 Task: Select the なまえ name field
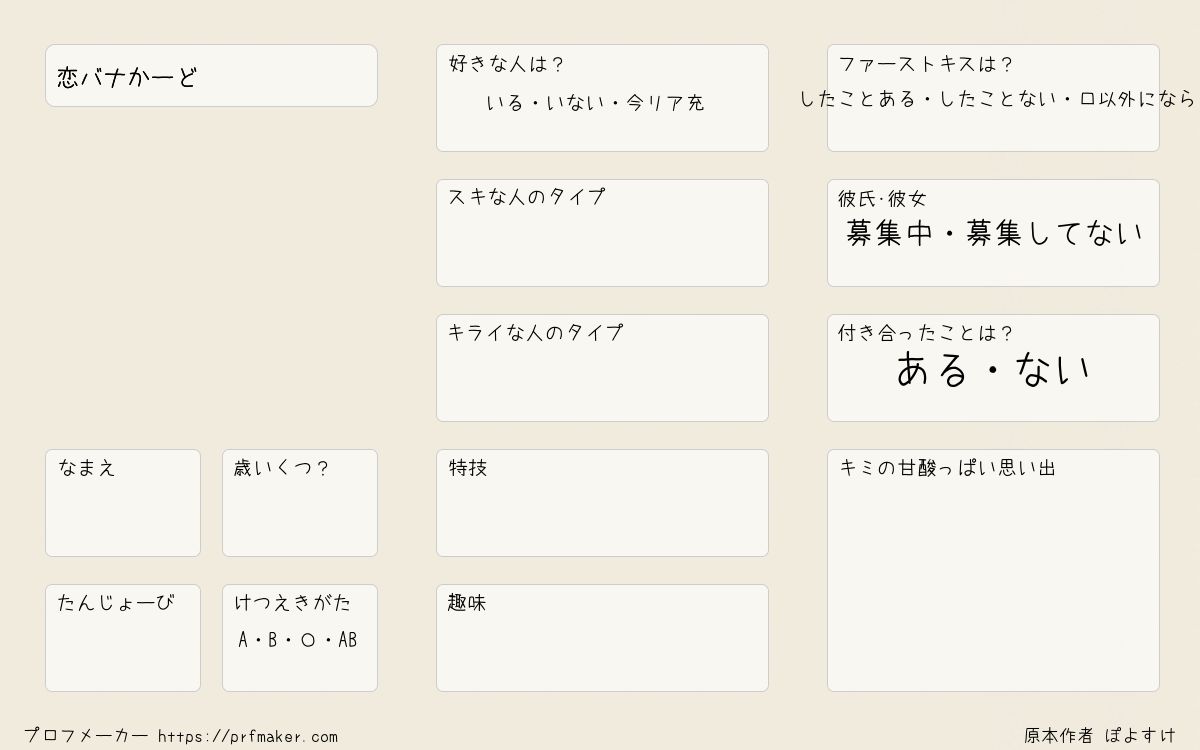(x=123, y=503)
